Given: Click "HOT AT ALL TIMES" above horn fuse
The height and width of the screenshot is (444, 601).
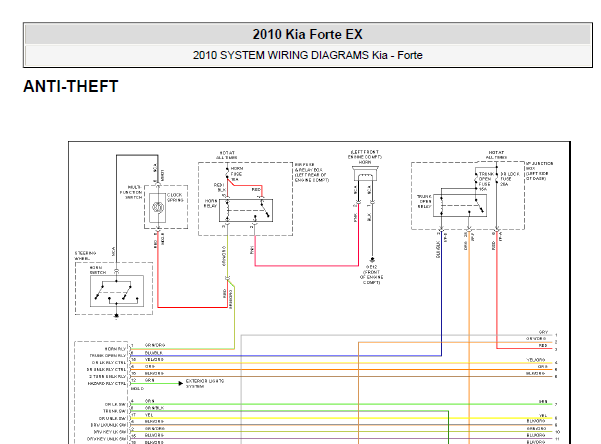Looking at the screenshot, I should click(227, 155).
